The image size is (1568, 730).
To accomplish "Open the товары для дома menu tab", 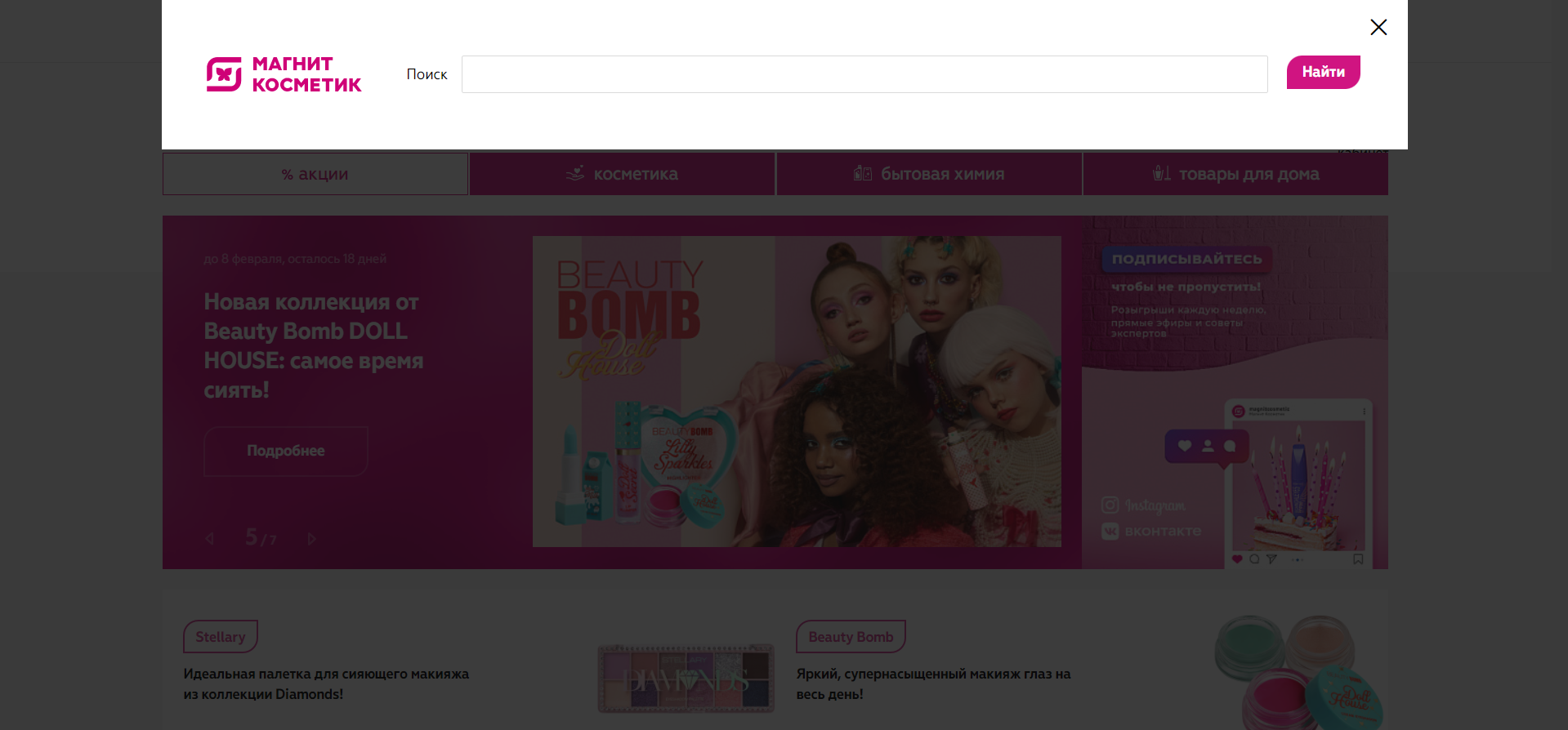I will [1235, 174].
